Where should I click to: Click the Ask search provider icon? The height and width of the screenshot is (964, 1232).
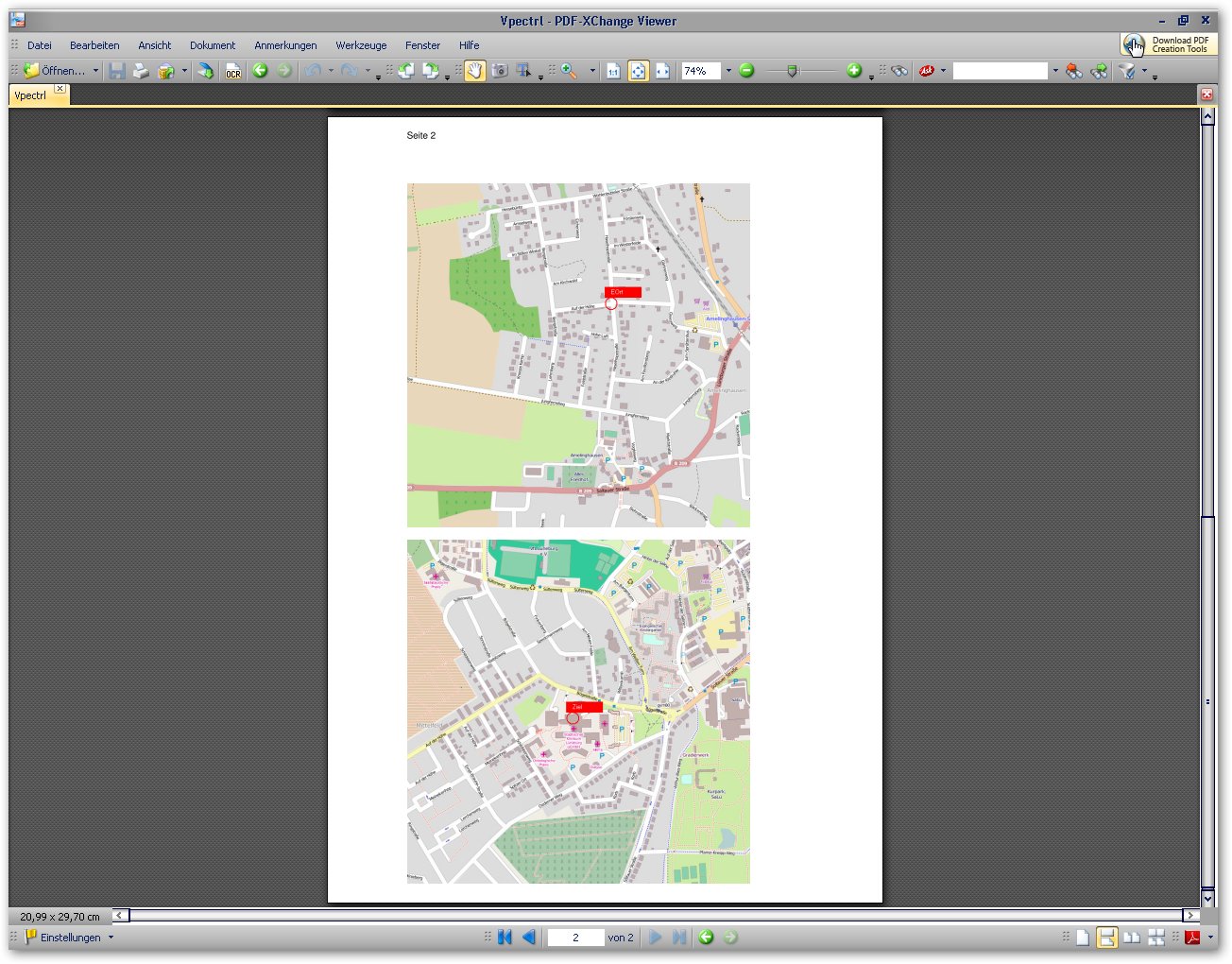927,71
